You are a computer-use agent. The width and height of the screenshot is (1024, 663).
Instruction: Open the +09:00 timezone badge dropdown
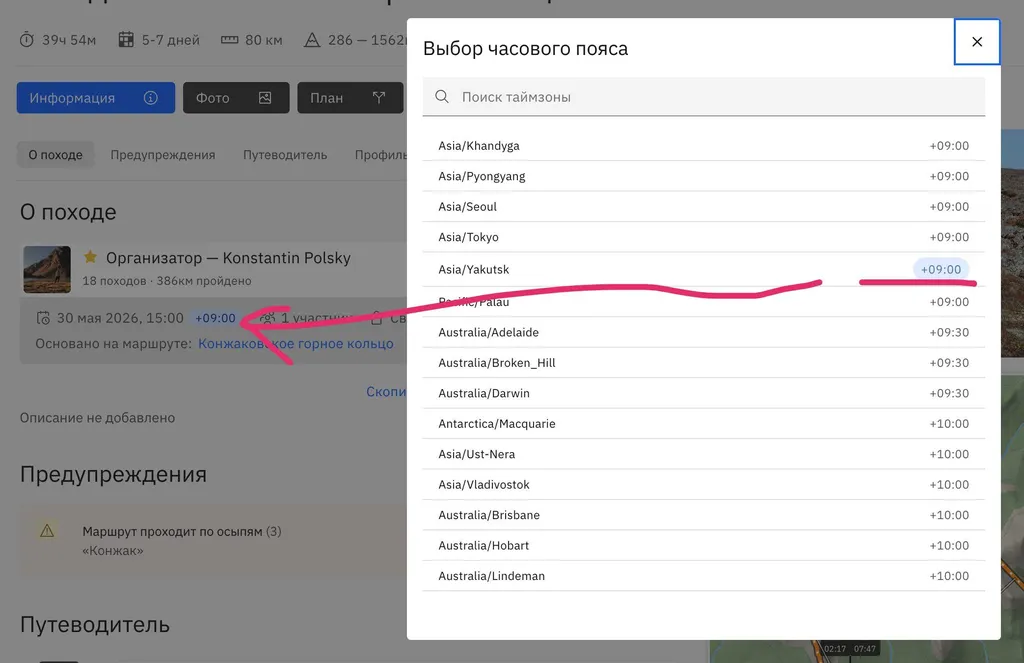215,319
